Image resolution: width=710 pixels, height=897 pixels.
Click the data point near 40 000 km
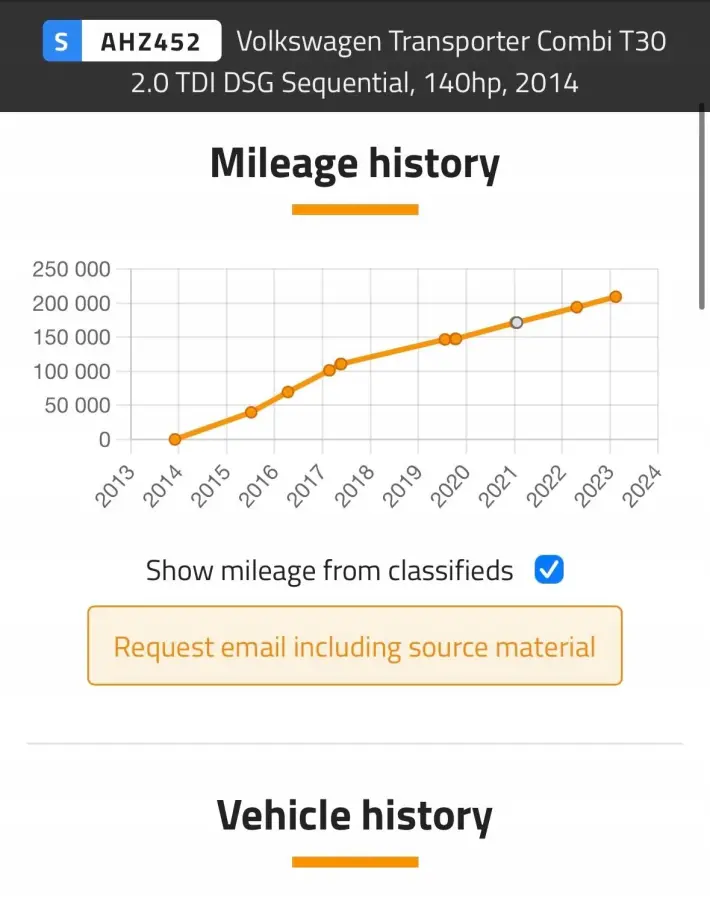click(x=251, y=412)
